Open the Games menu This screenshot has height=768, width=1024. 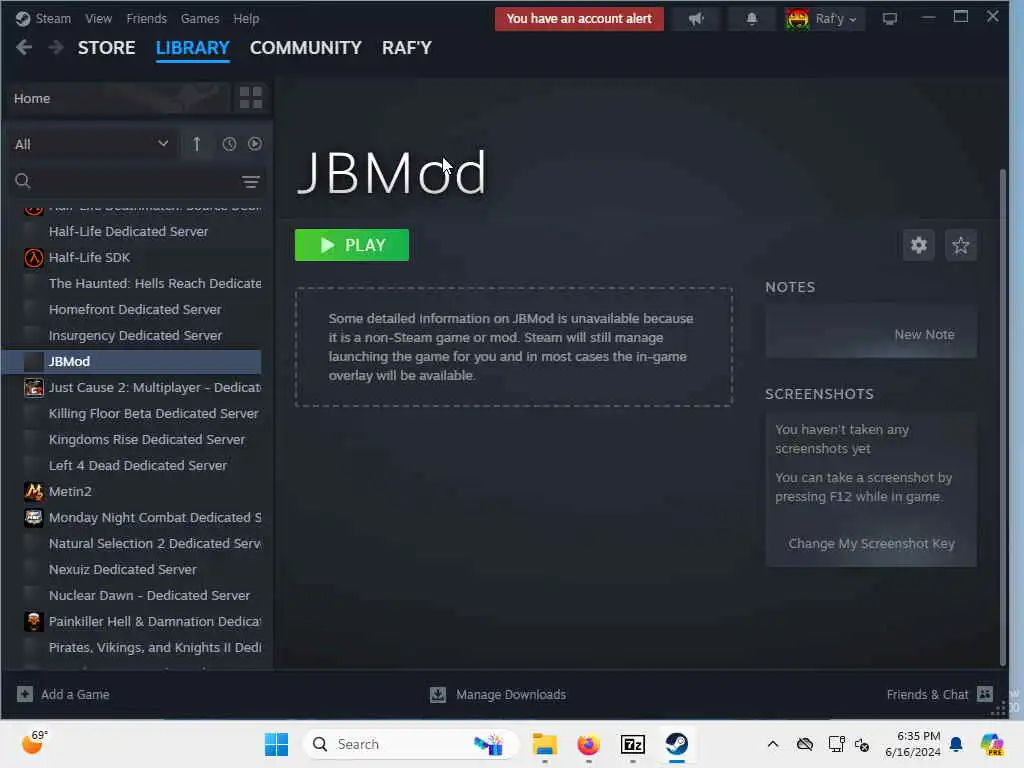coord(200,18)
